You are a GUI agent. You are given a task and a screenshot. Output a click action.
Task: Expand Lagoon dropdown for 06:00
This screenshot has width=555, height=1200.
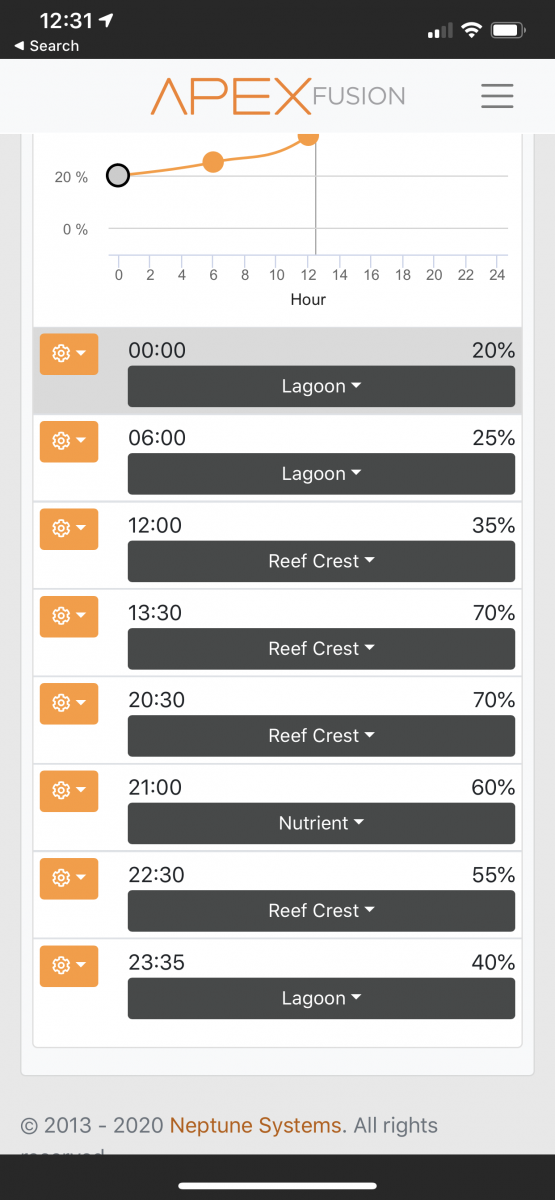pos(321,474)
